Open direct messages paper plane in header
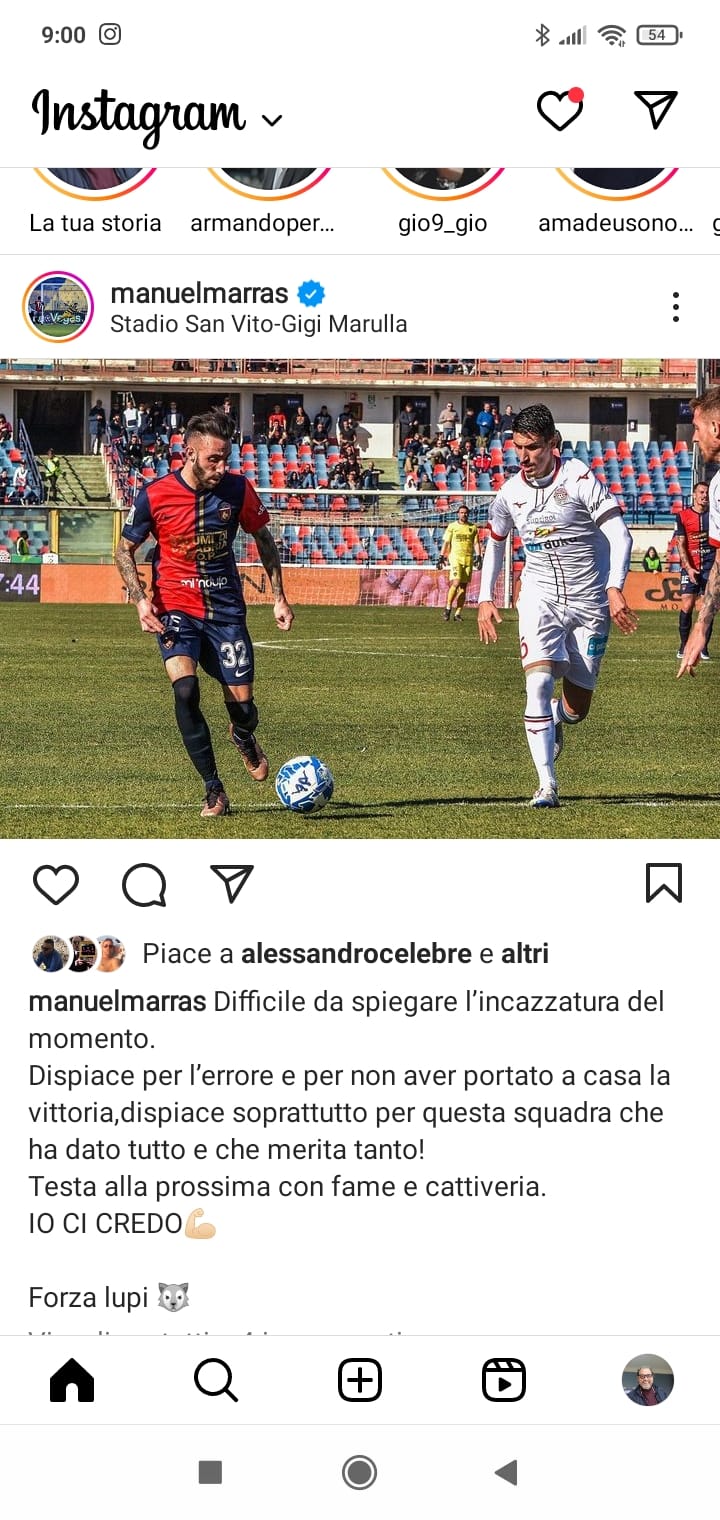The width and height of the screenshot is (720, 1520). pos(656,109)
